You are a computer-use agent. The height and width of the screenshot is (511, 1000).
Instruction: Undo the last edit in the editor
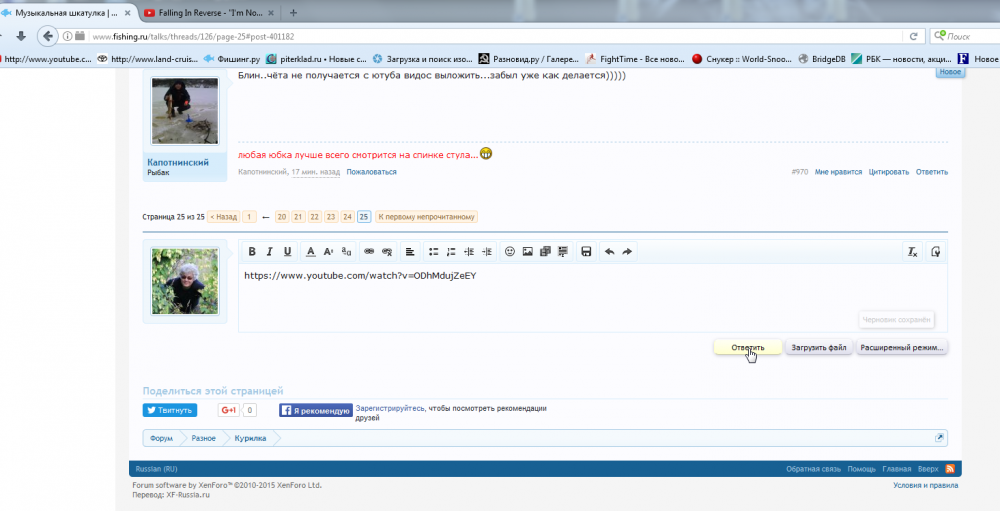(x=609, y=251)
